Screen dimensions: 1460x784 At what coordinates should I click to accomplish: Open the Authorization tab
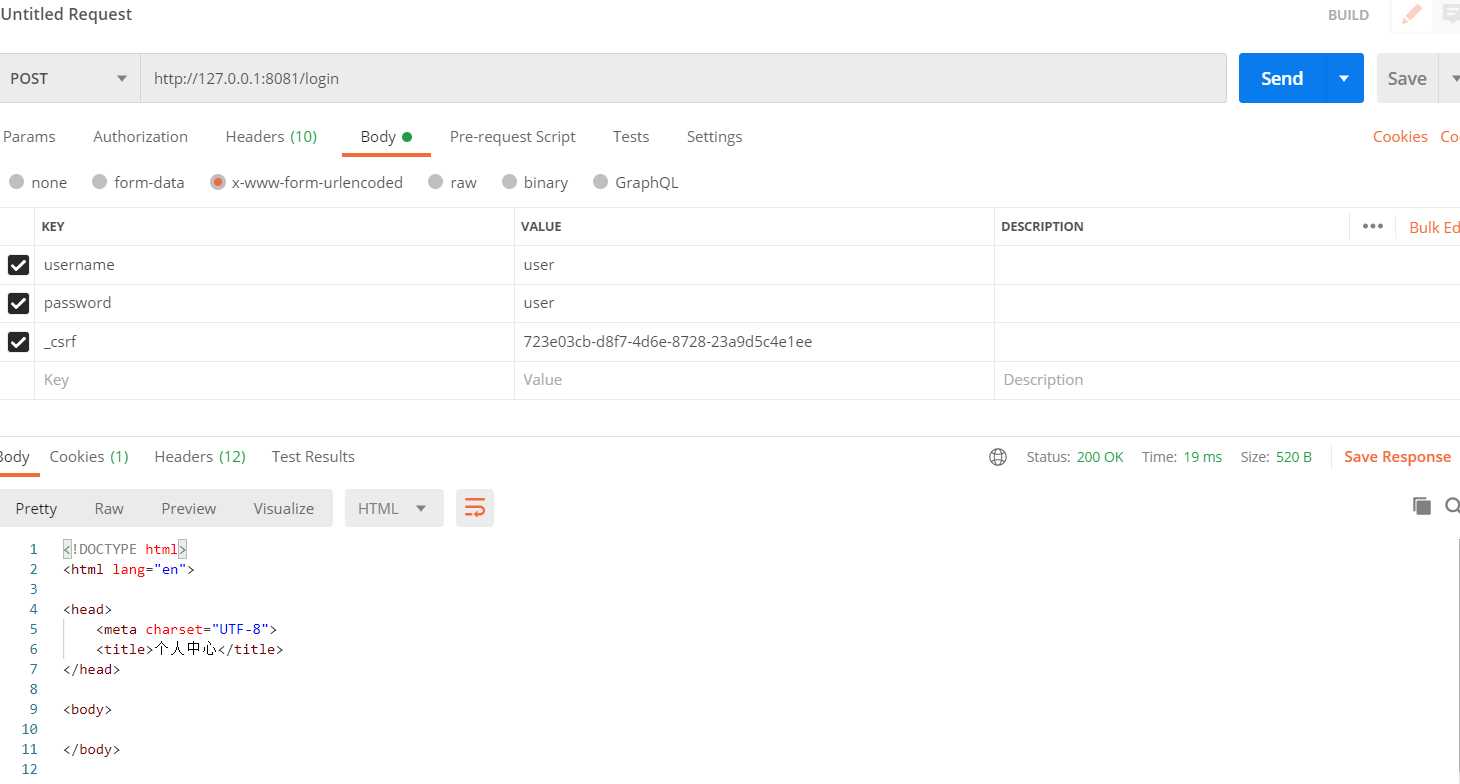coord(140,137)
